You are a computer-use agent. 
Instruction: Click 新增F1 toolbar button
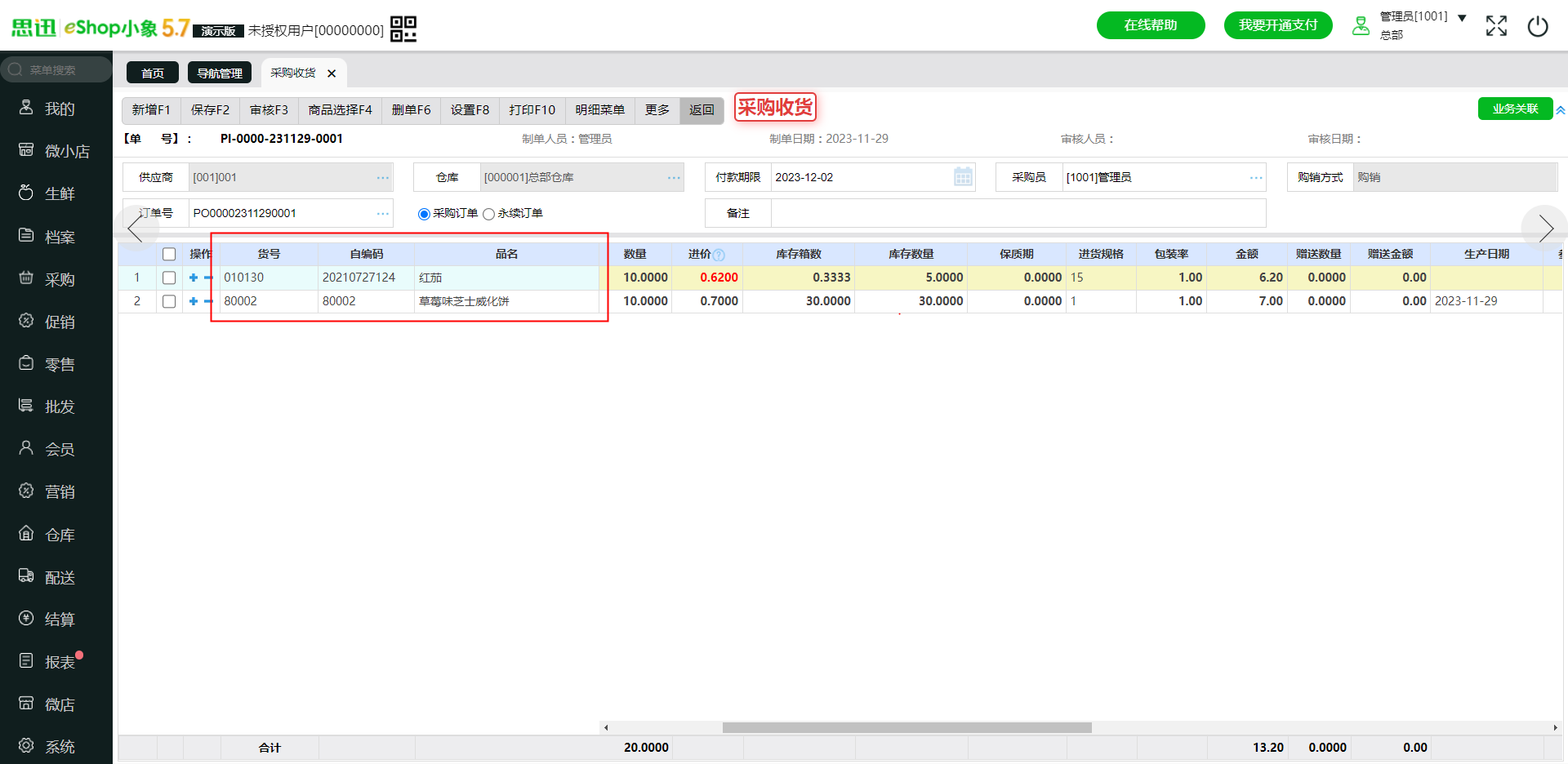pyautogui.click(x=151, y=109)
